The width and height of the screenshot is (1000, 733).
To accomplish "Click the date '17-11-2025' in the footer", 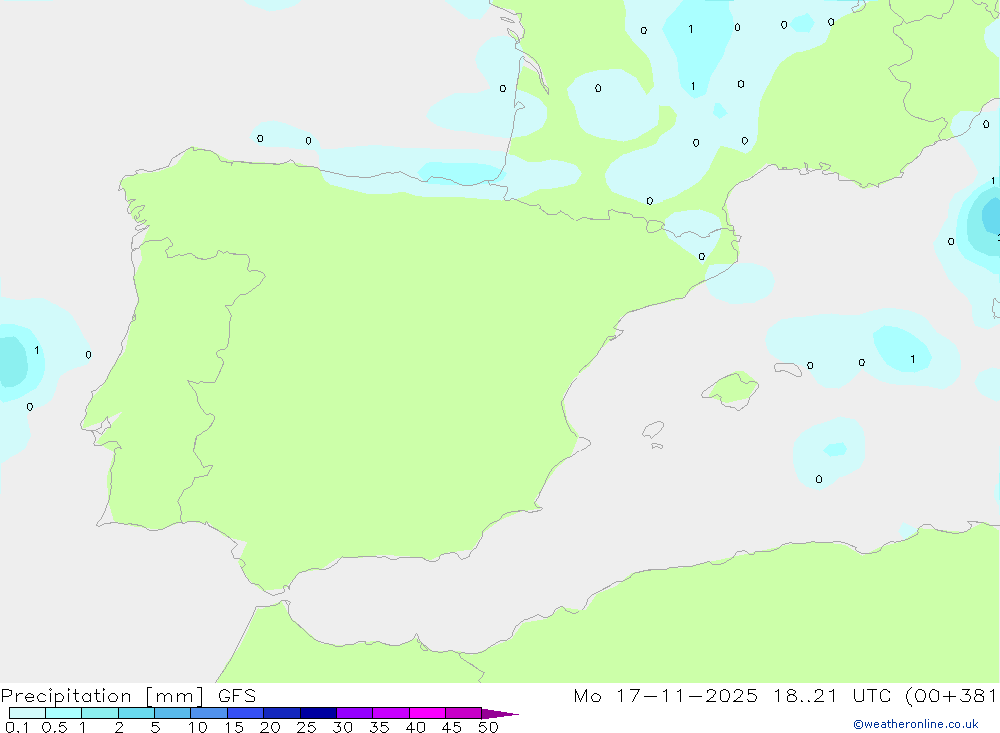I will pos(687,696).
